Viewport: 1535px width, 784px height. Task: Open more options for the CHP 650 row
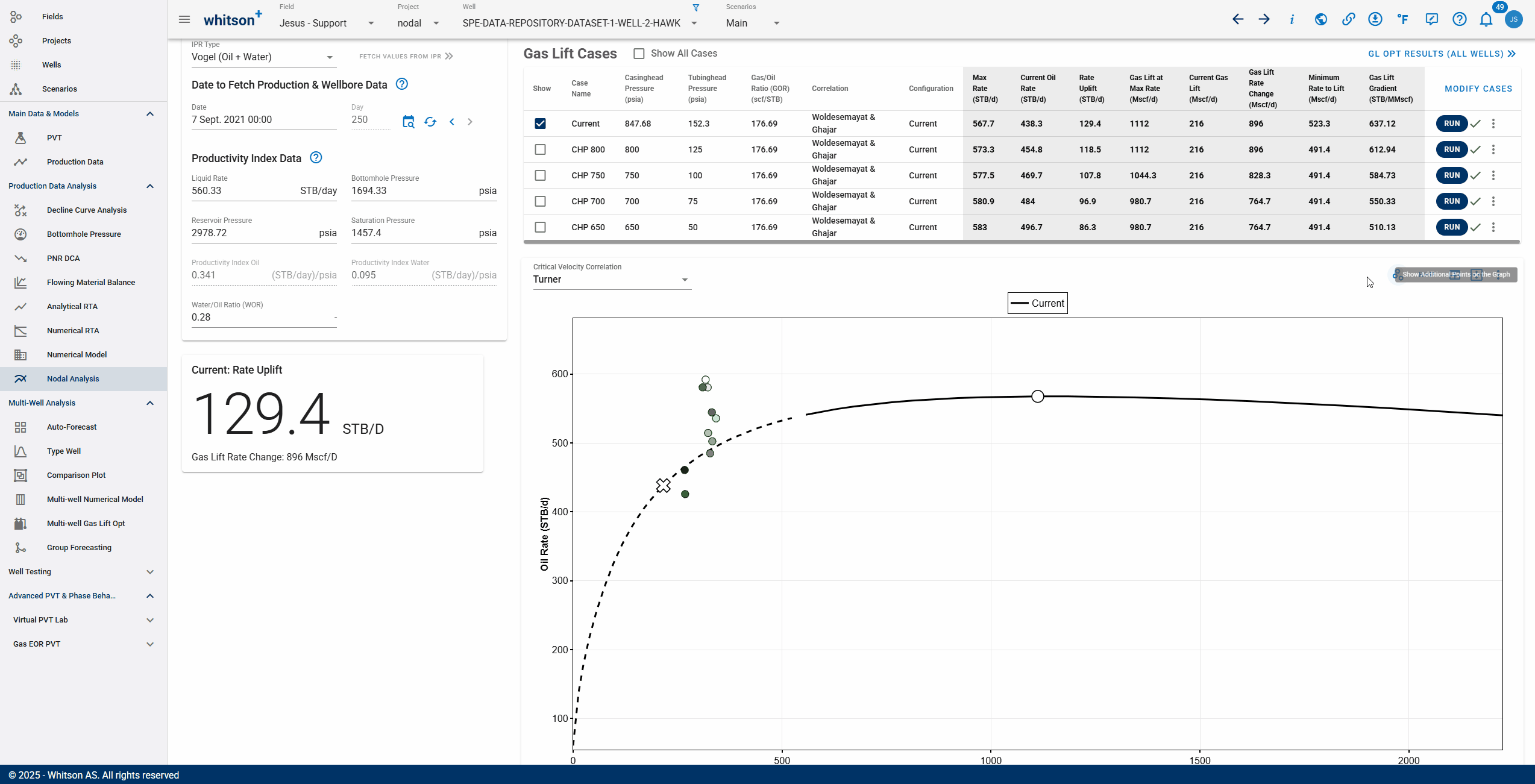pos(1493,227)
